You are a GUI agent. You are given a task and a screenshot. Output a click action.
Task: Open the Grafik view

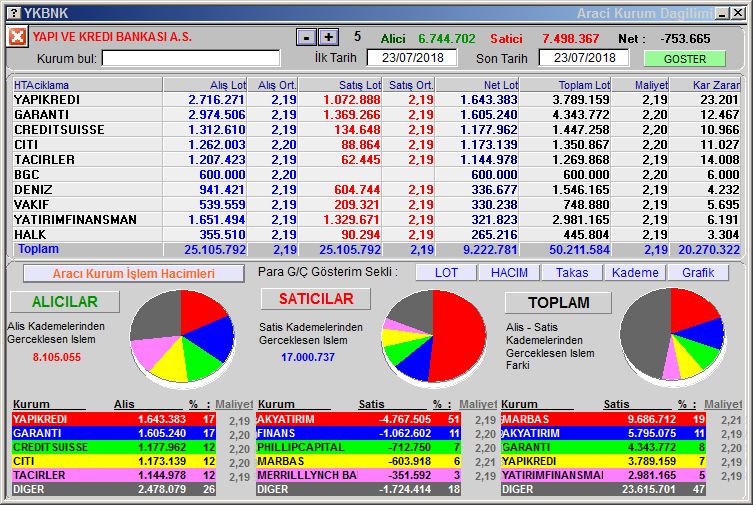pyautogui.click(x=698, y=273)
